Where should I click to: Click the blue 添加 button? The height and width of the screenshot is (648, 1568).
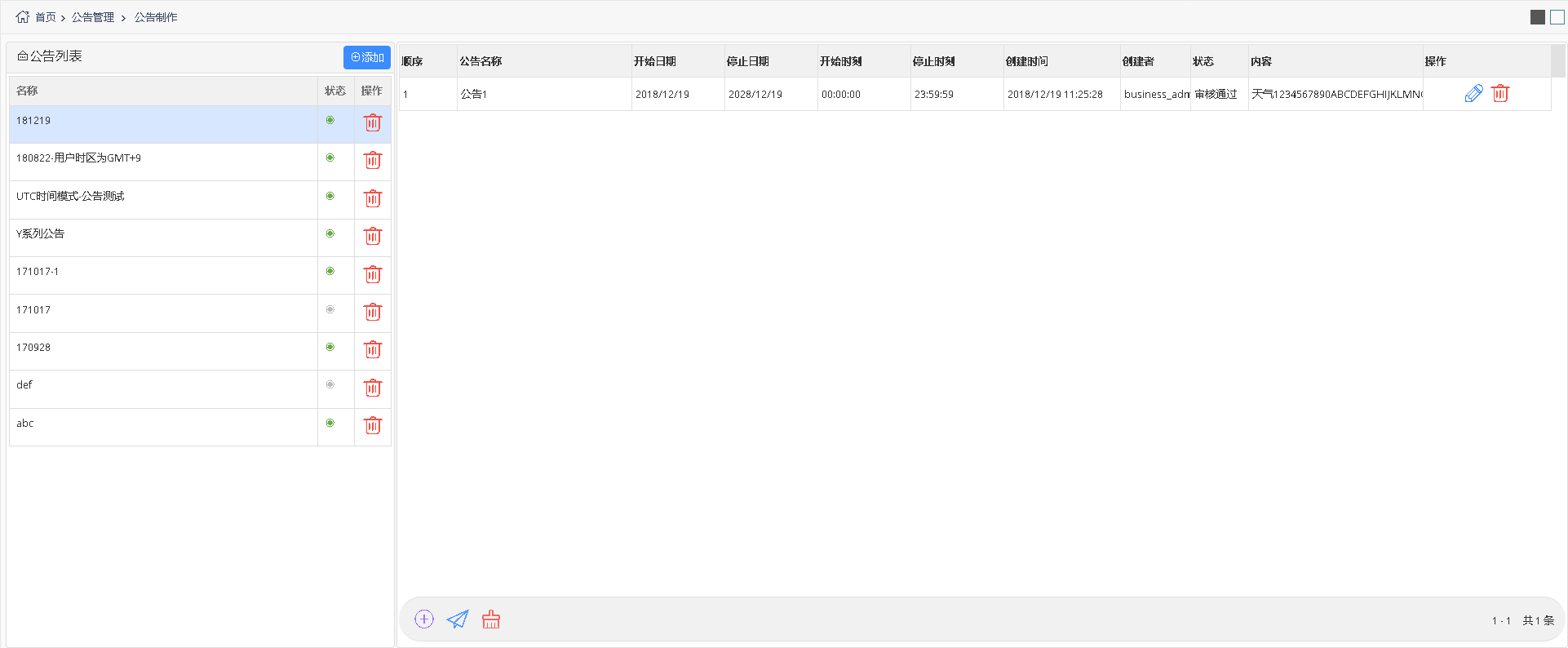(x=367, y=57)
